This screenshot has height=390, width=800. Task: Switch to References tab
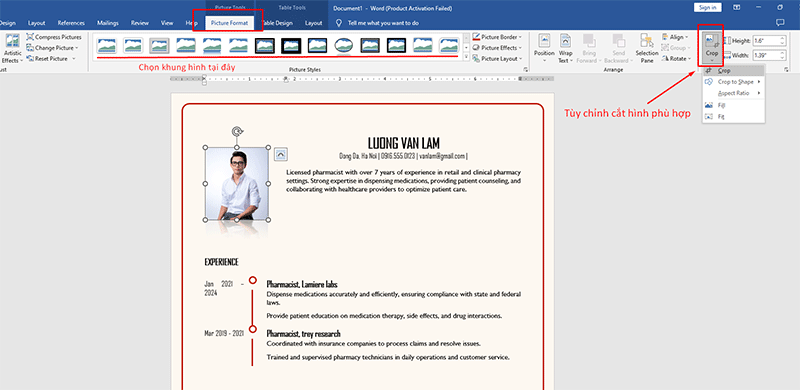71,23
